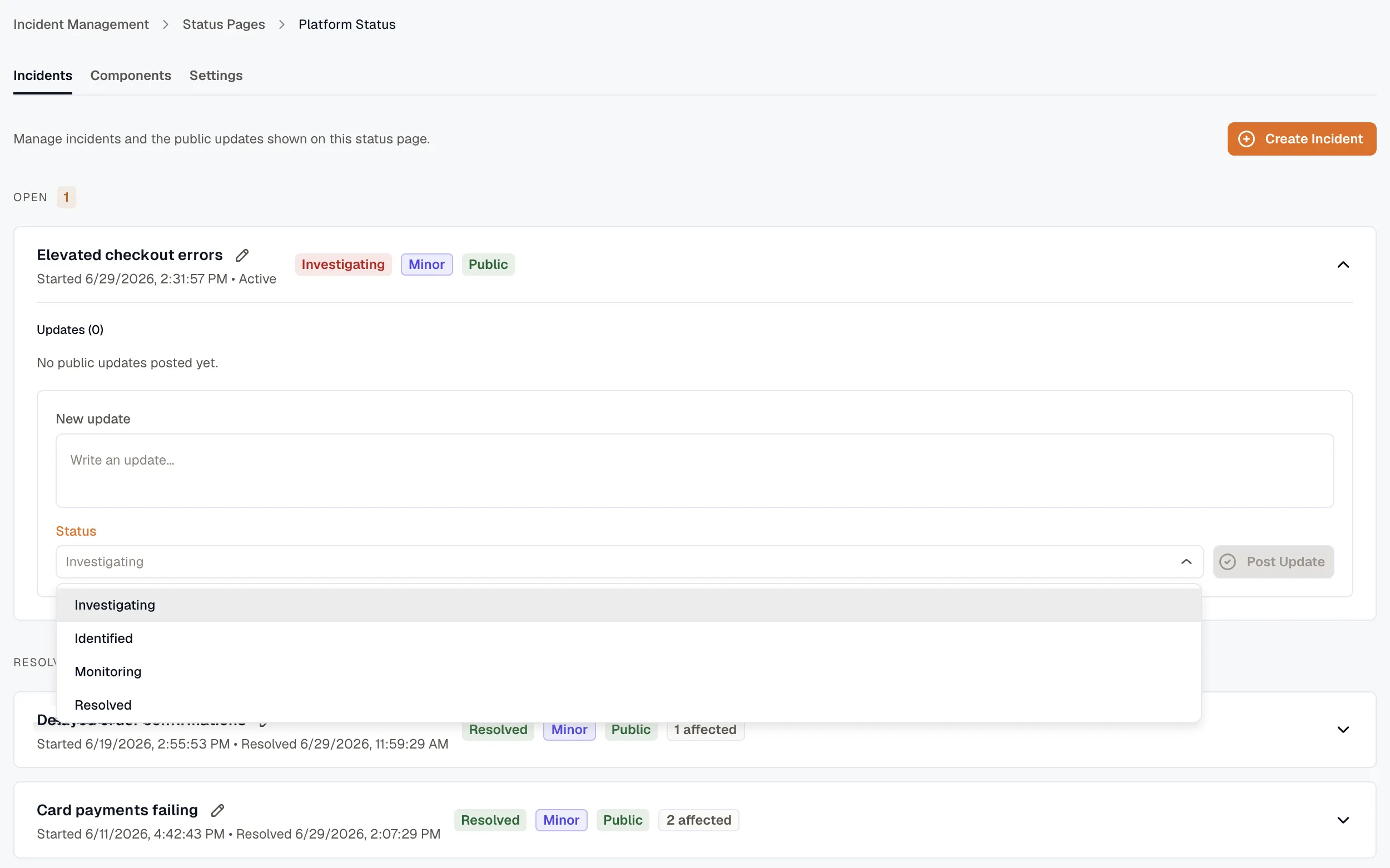Viewport: 1390px width, 868px height.
Task: Click the Resolved badge on Card payments failing
Action: click(490, 820)
